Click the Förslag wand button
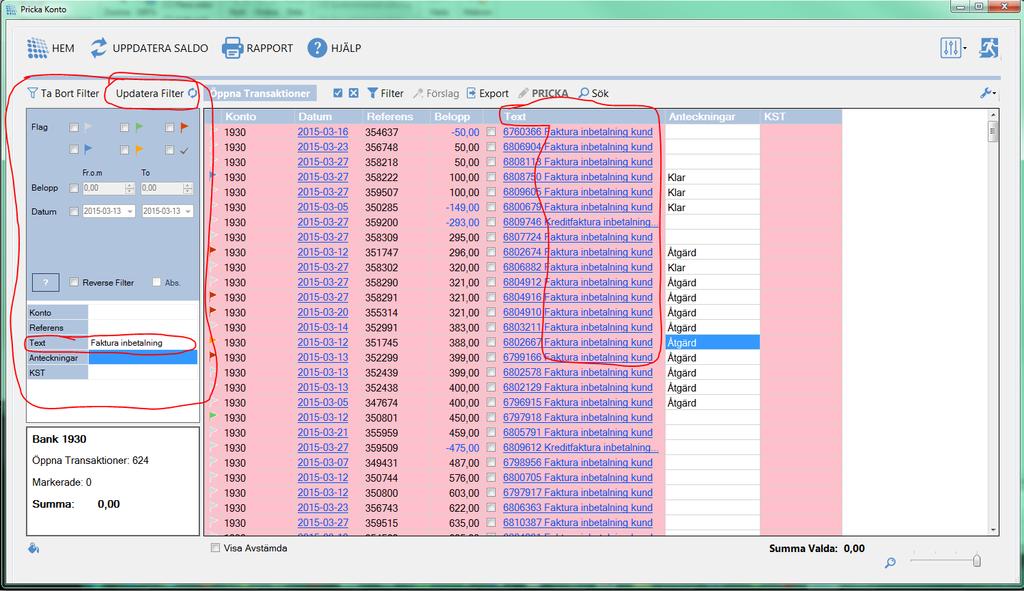 [x=436, y=93]
